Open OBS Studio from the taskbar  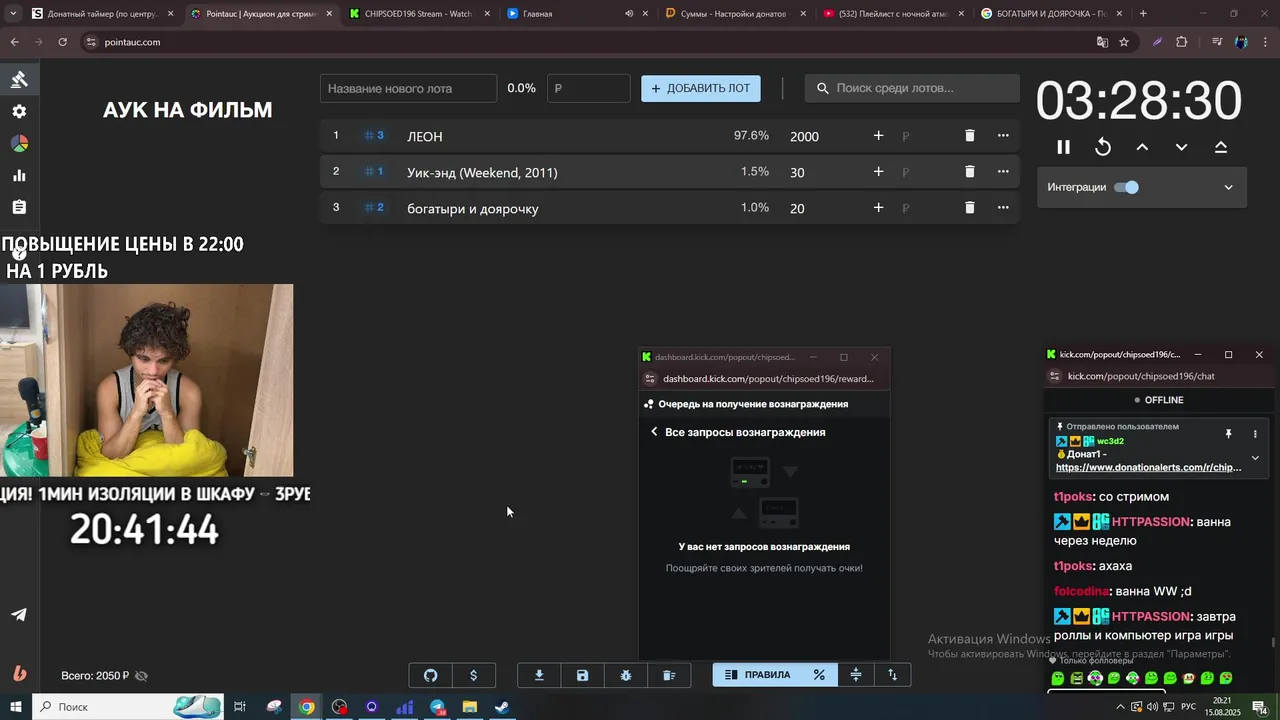coord(340,707)
